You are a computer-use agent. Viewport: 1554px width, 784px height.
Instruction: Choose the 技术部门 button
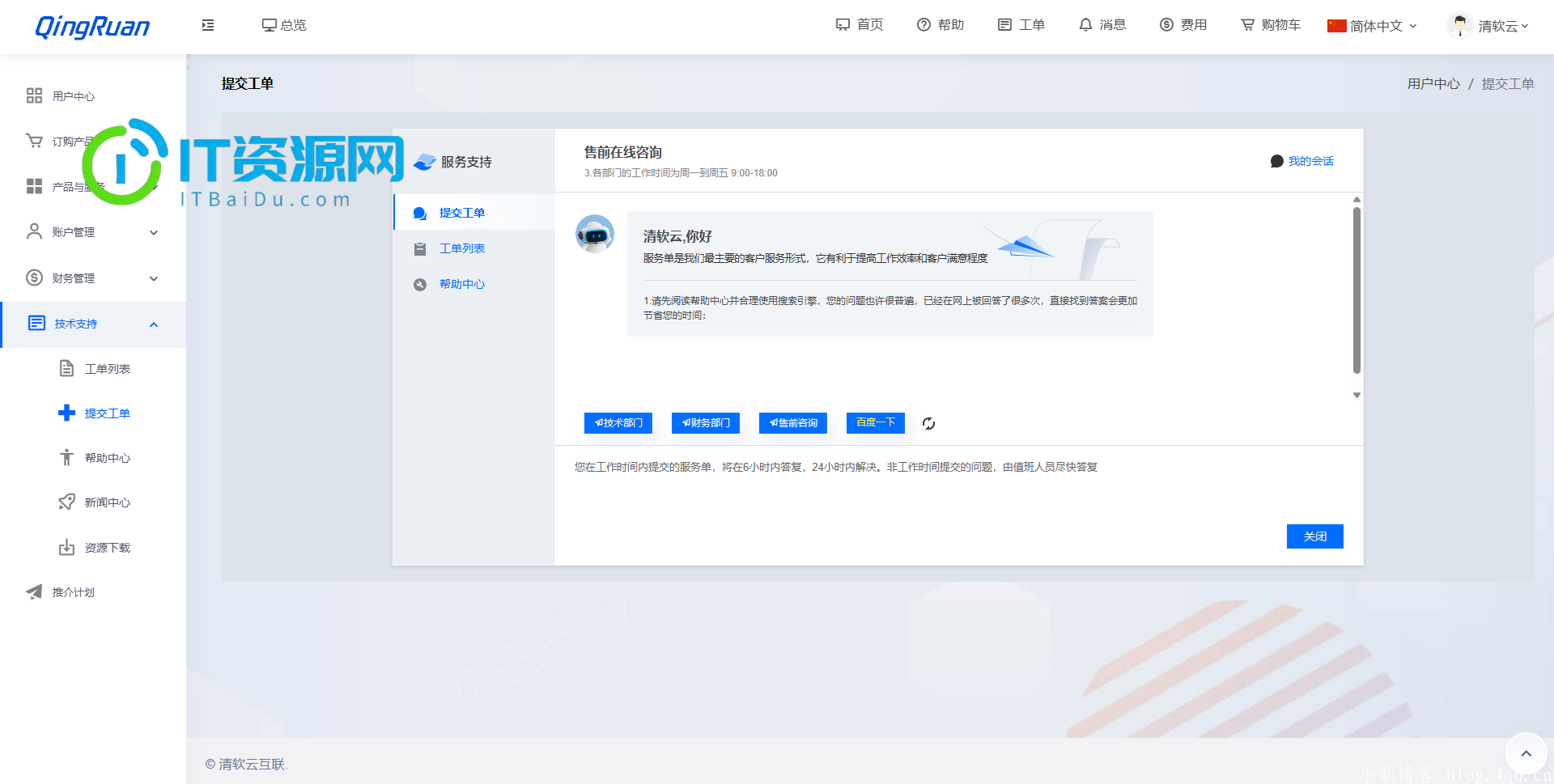618,423
